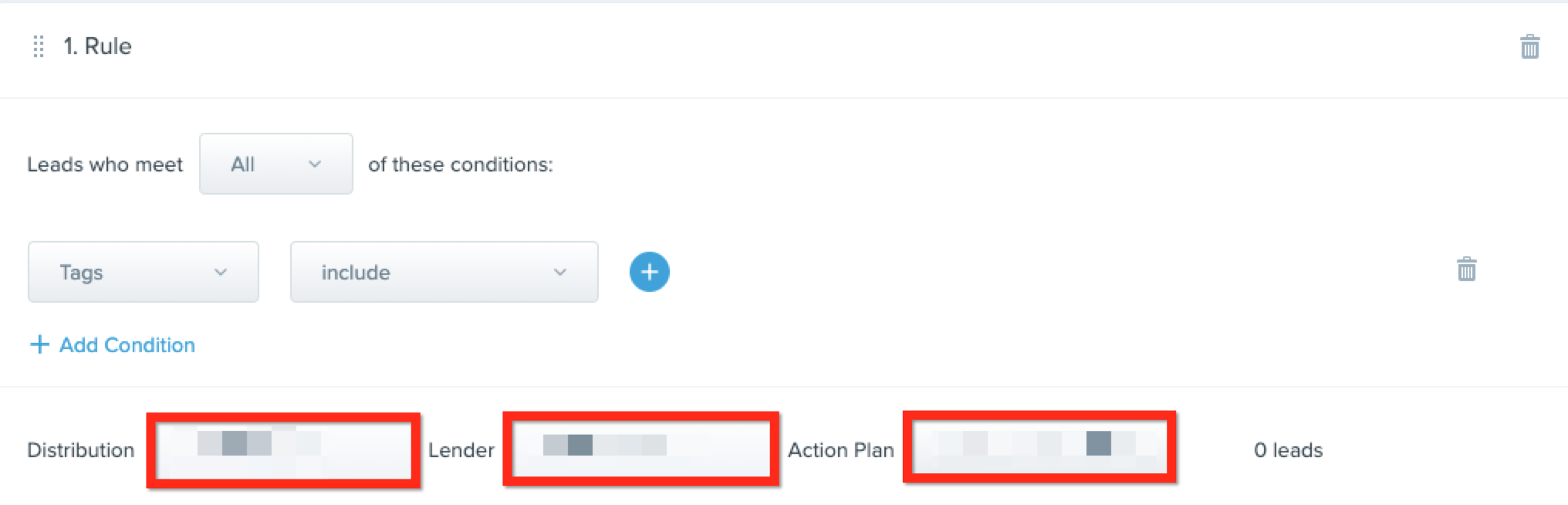Select the Lender field box
1568x505 pixels.
pyautogui.click(x=640, y=449)
